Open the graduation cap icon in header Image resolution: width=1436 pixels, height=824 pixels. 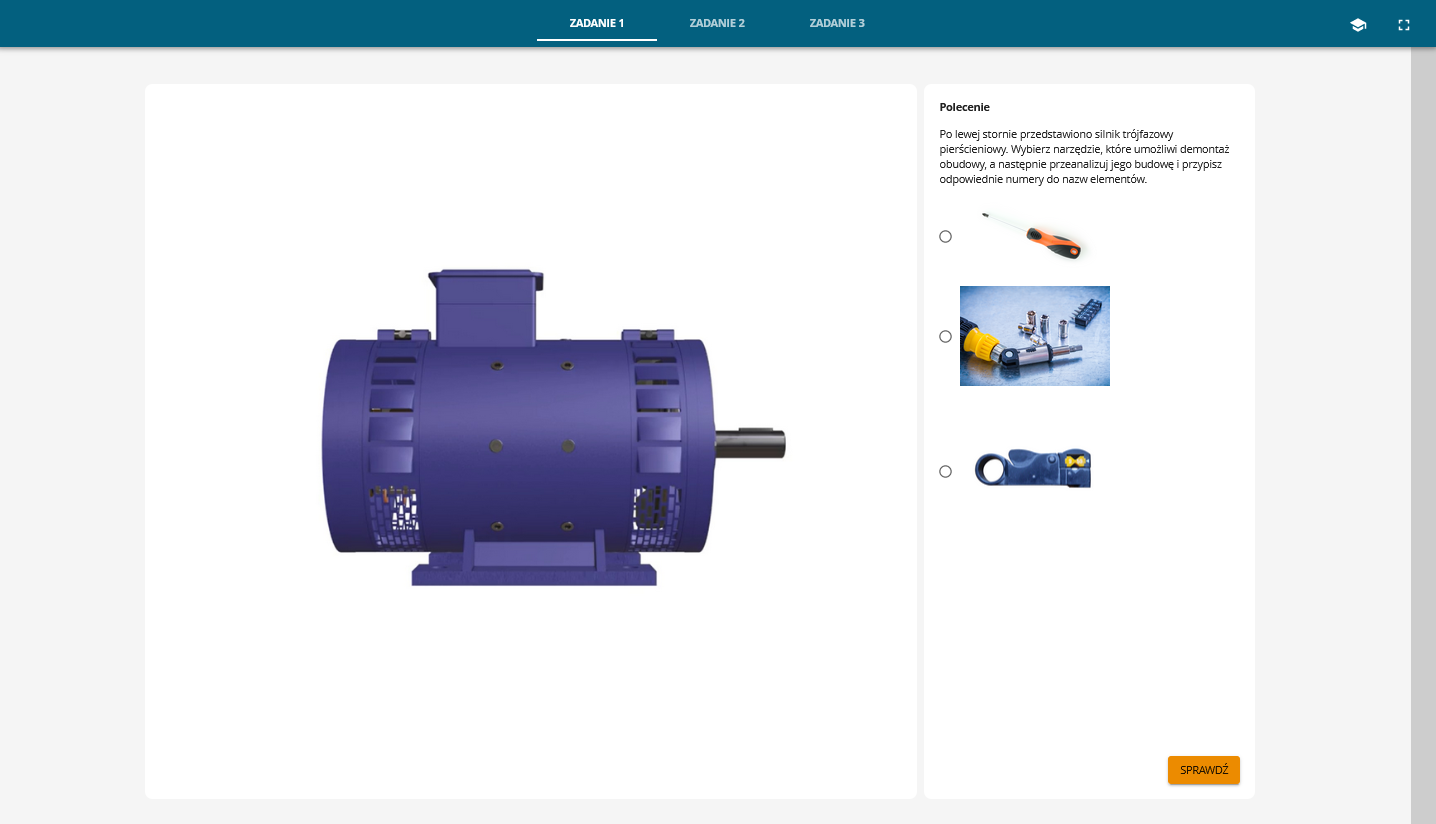(1358, 25)
